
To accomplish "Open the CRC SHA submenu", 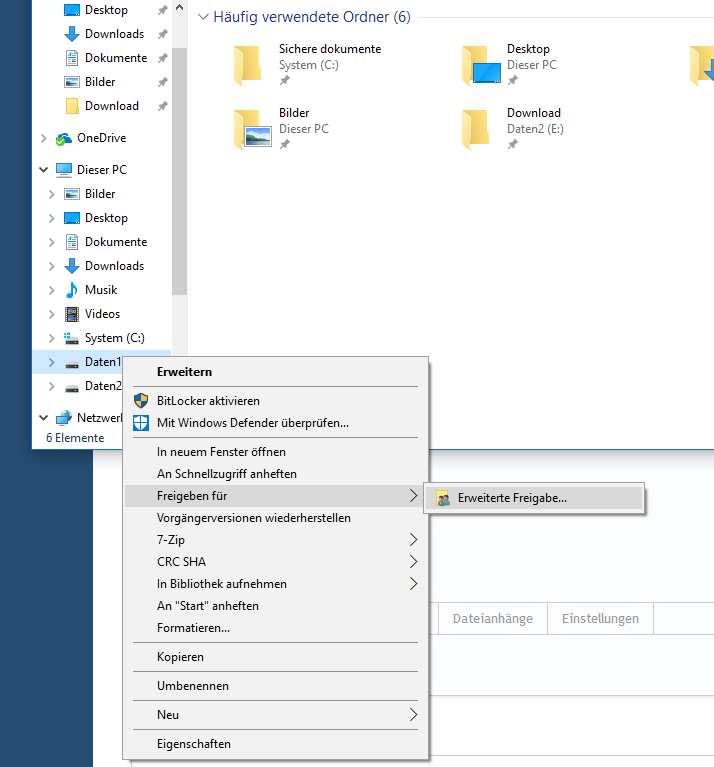I will click(276, 562).
